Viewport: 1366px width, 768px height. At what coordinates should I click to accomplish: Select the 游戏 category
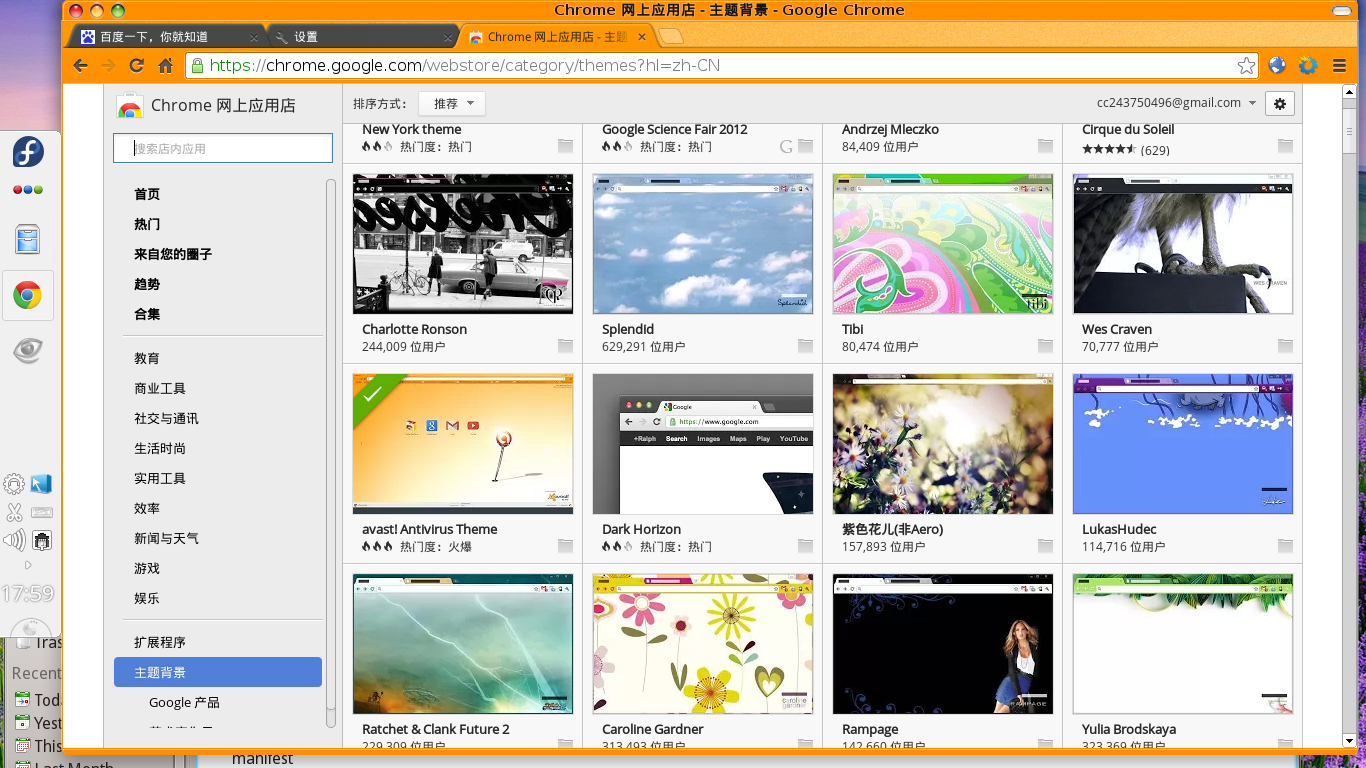[147, 568]
